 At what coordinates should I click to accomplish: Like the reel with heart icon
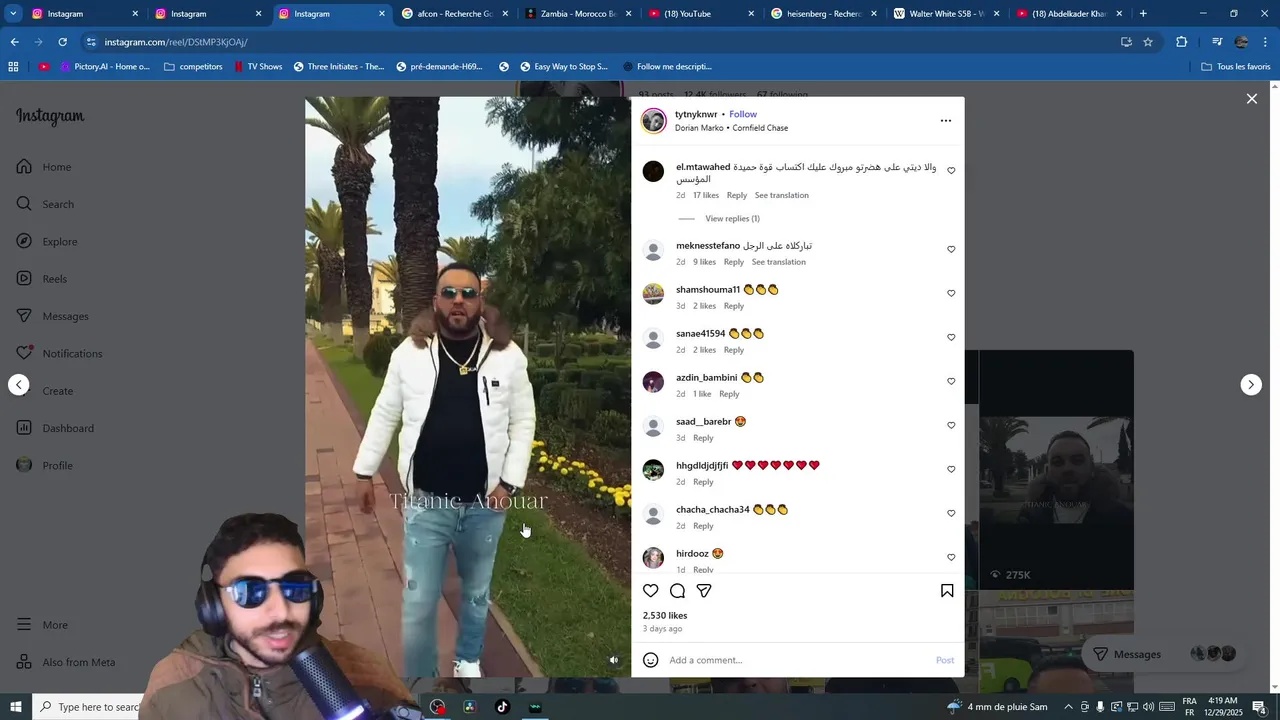651,591
